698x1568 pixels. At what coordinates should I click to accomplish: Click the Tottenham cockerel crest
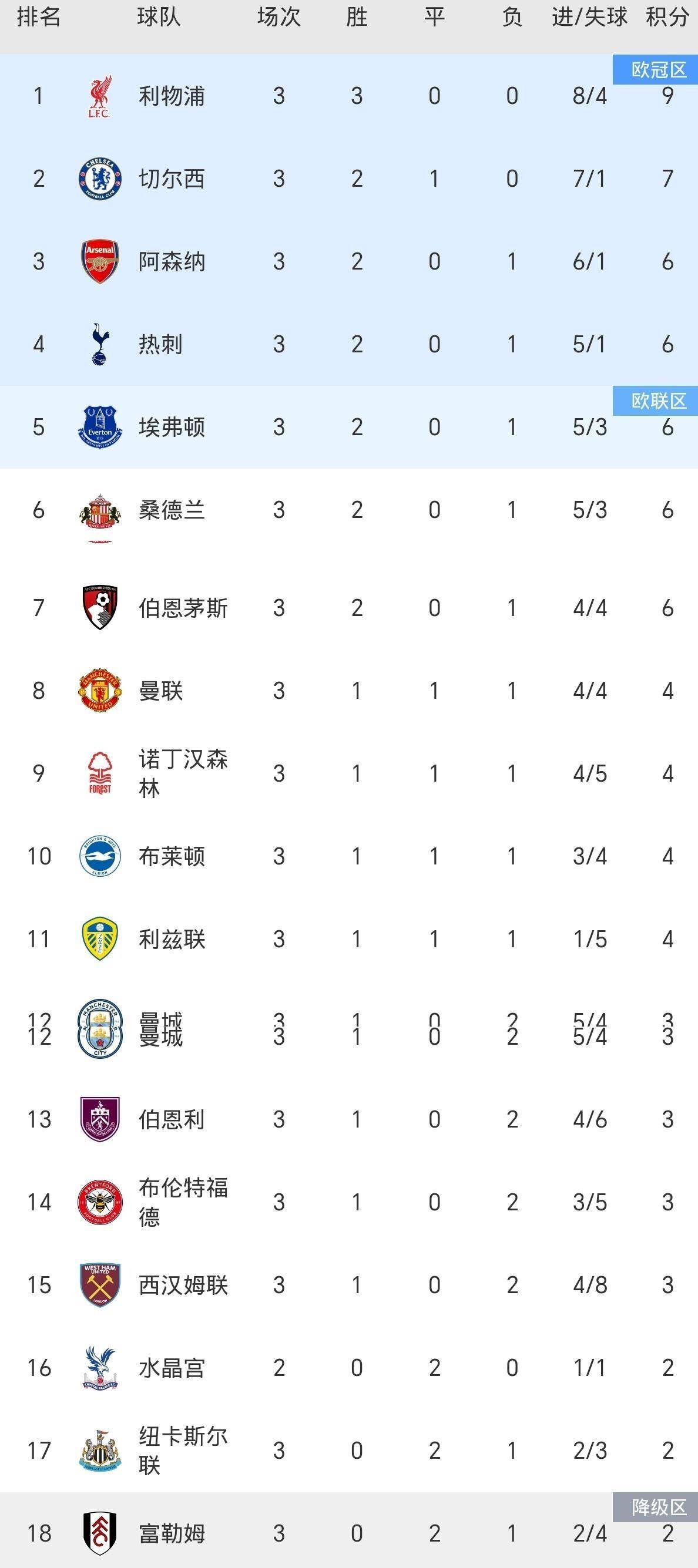(100, 345)
